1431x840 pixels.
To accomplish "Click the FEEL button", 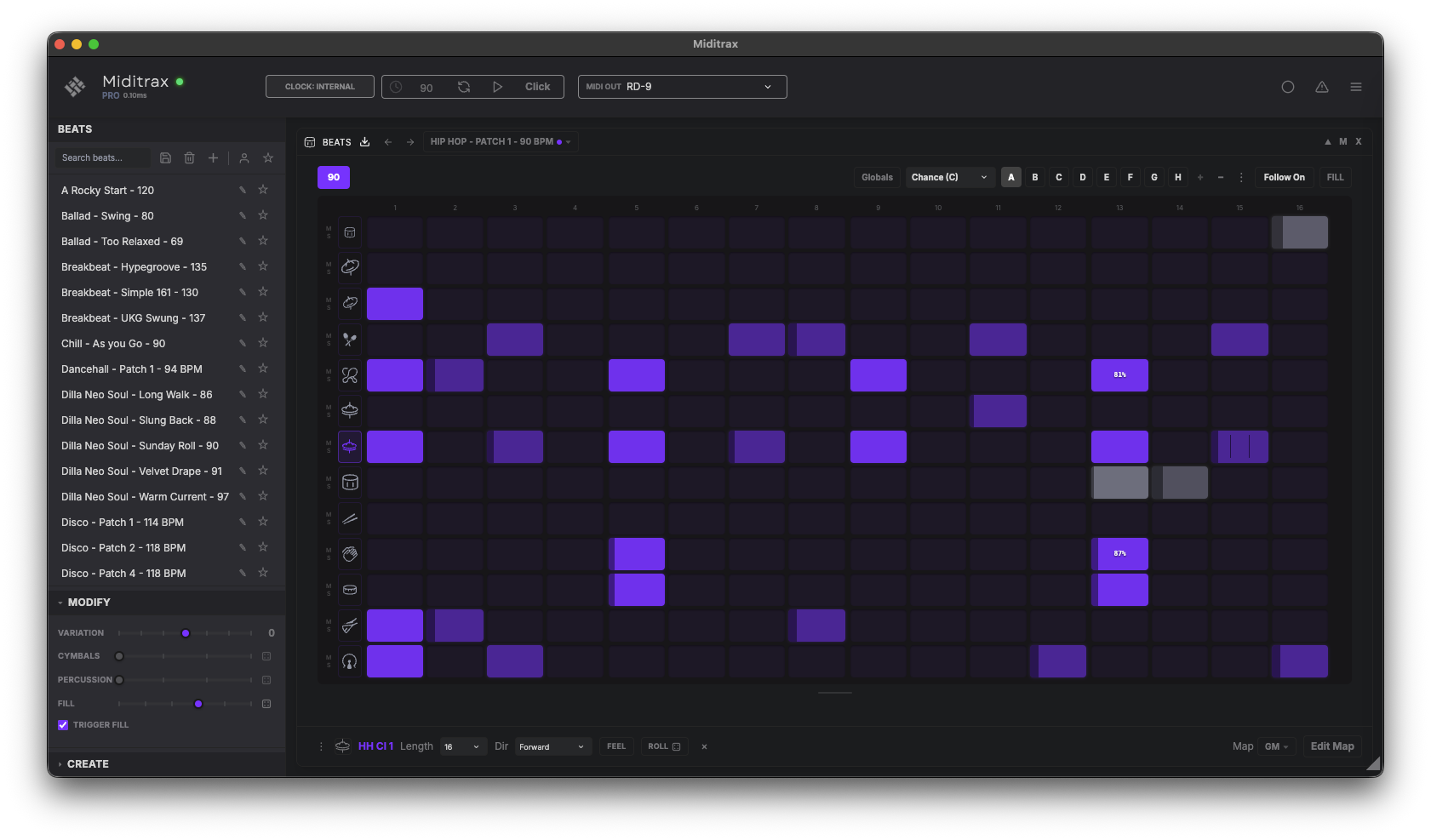I will pos(616,746).
